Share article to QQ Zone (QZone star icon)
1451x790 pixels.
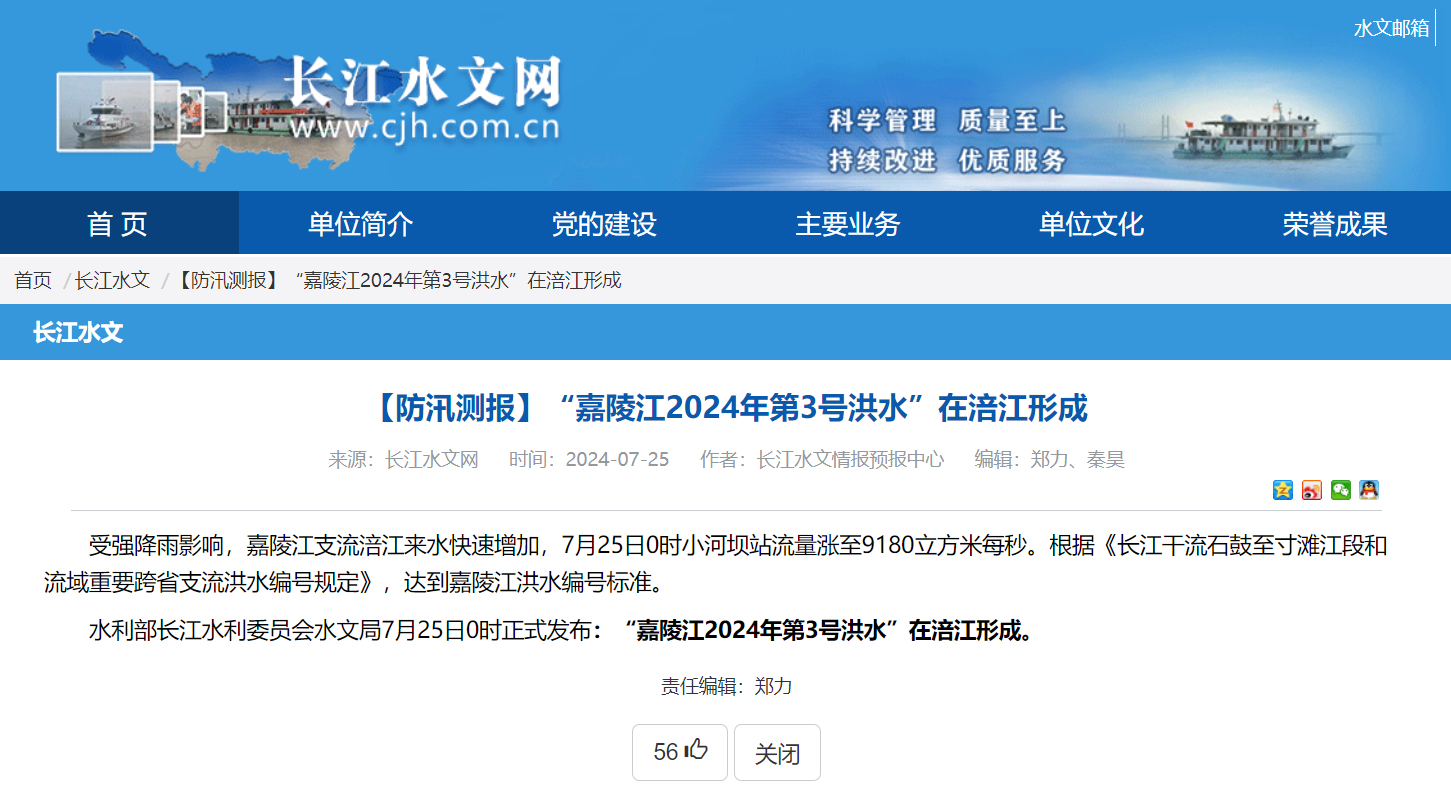pyautogui.click(x=1283, y=490)
